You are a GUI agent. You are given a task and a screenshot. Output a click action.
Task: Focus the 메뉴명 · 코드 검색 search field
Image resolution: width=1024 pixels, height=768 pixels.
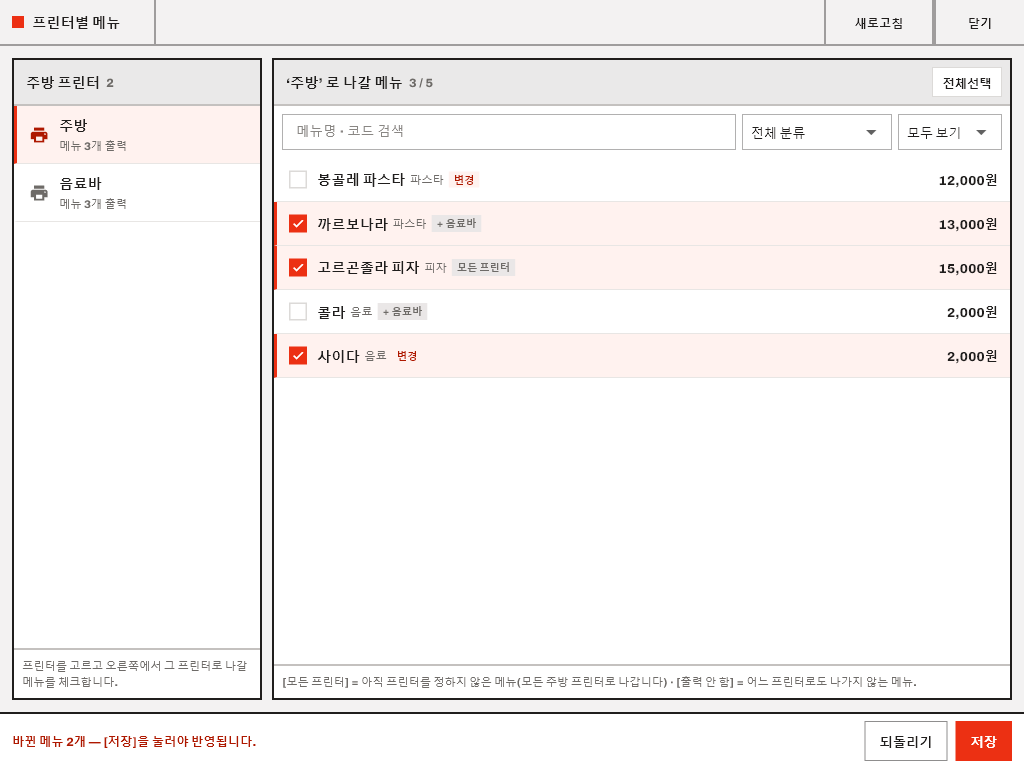point(509,132)
